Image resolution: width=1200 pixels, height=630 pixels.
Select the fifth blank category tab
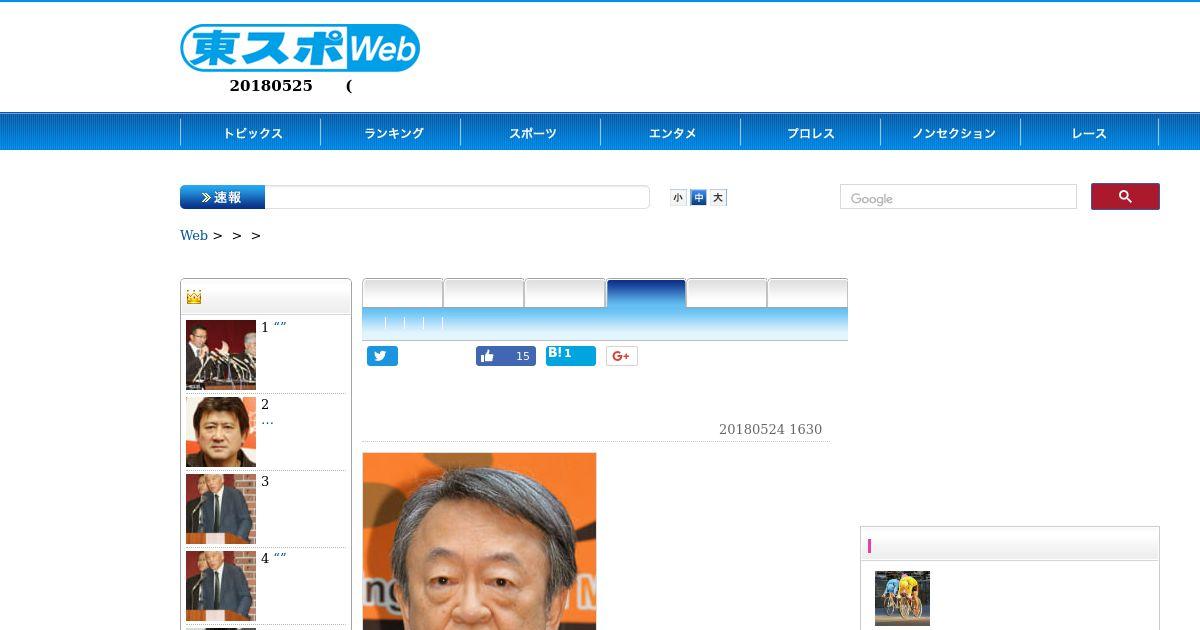(727, 293)
